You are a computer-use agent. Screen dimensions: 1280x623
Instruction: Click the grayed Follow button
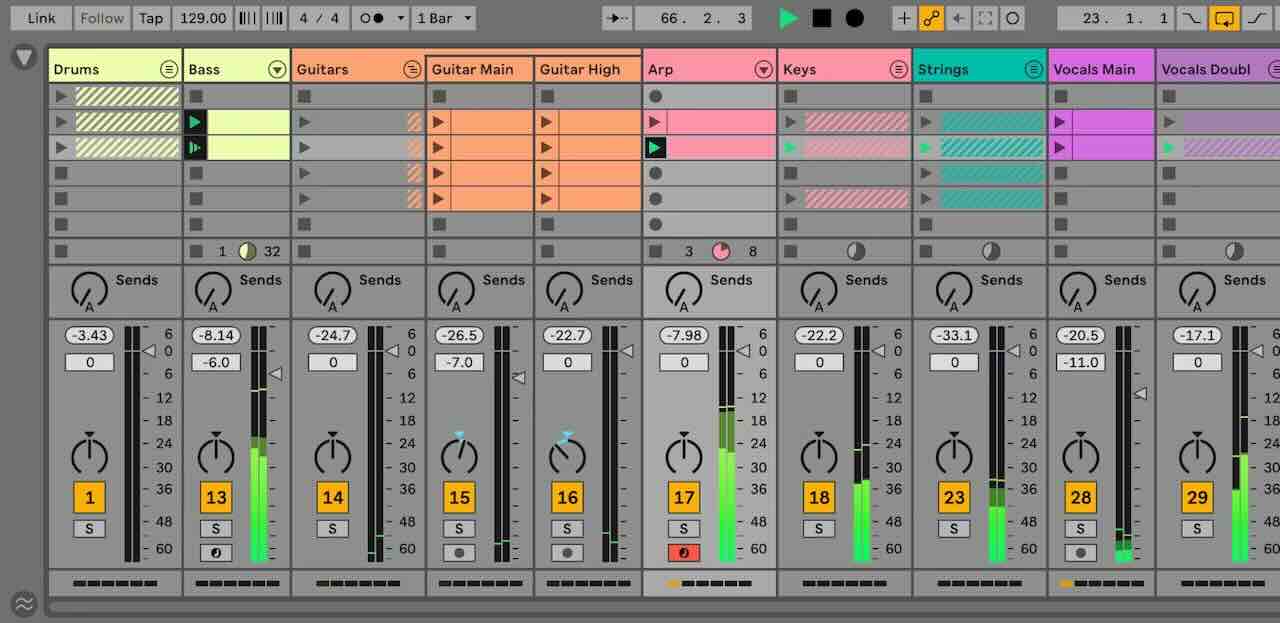click(x=102, y=18)
